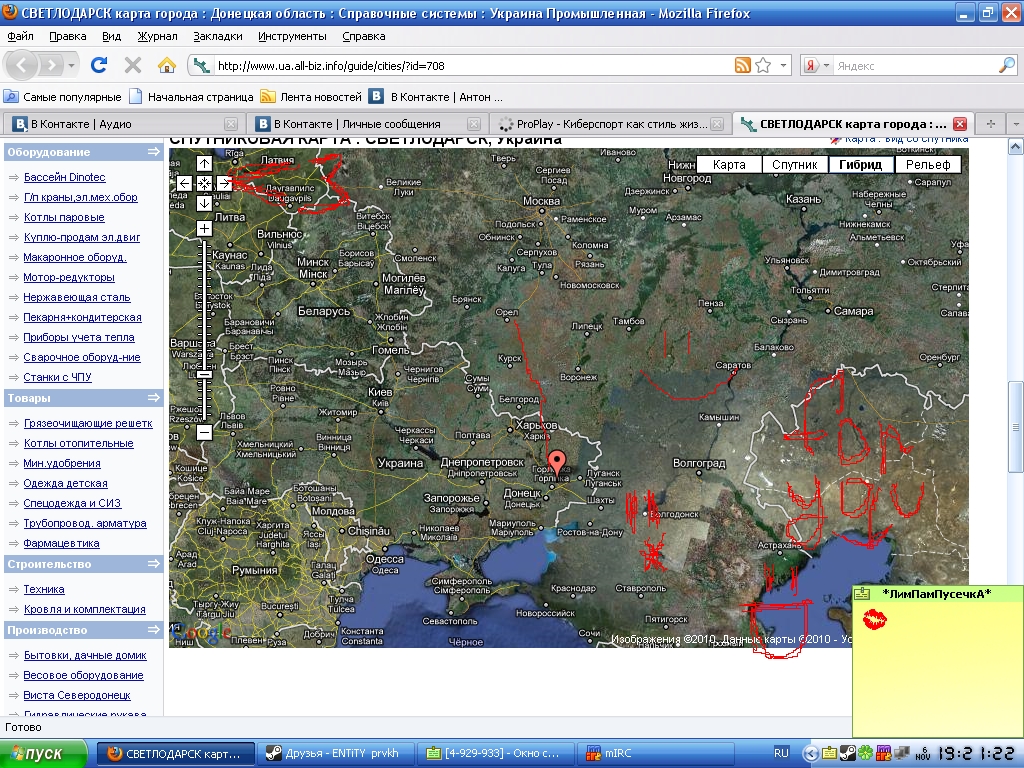Bookmark this page with the star icon
Image resolution: width=1024 pixels, height=768 pixels.
763,65
